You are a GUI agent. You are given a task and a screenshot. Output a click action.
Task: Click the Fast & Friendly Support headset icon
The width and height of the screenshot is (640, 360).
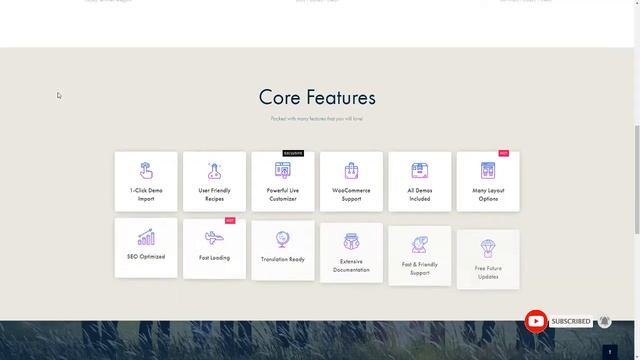(x=420, y=244)
